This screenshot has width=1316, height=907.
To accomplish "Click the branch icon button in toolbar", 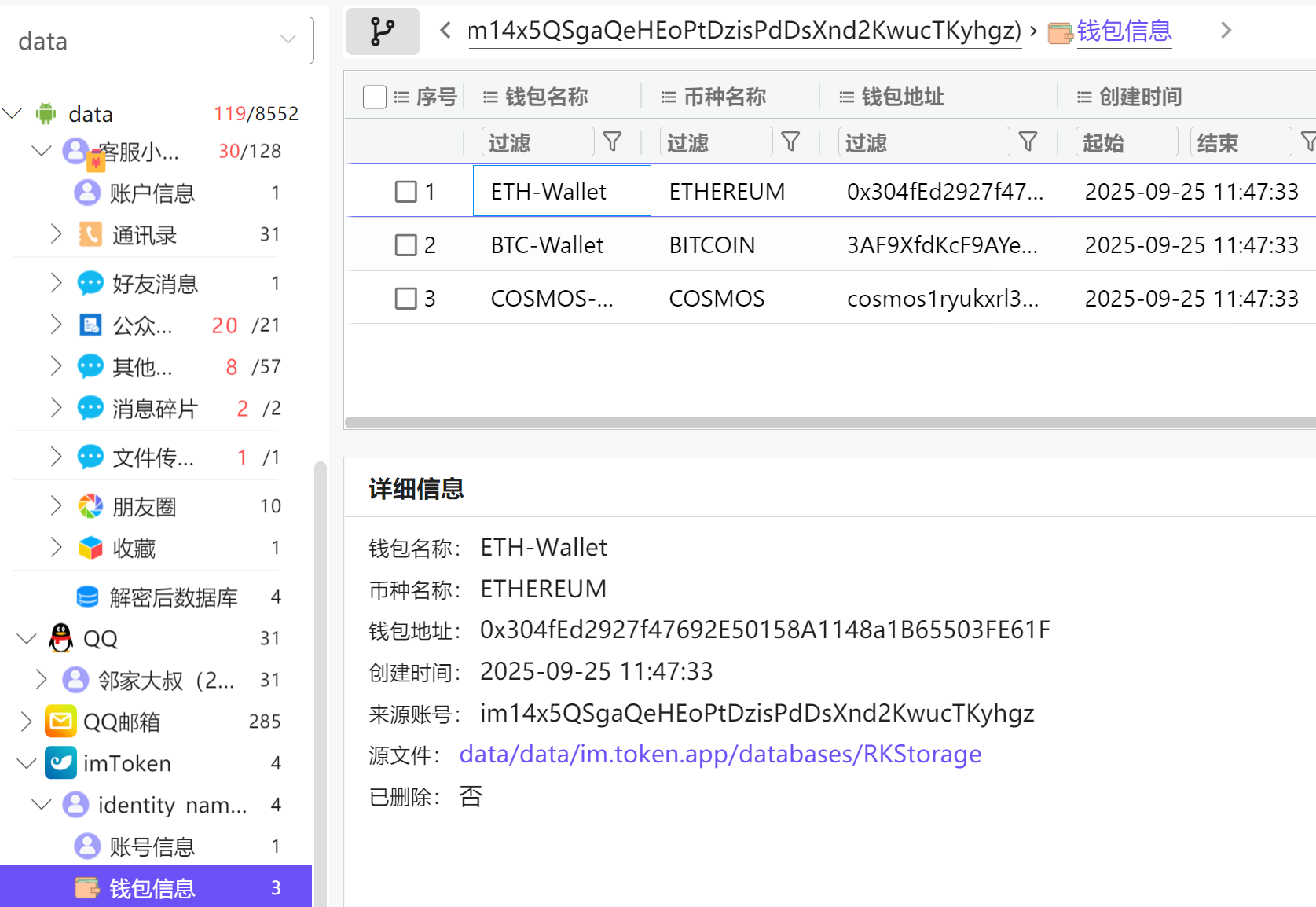I will [x=383, y=31].
